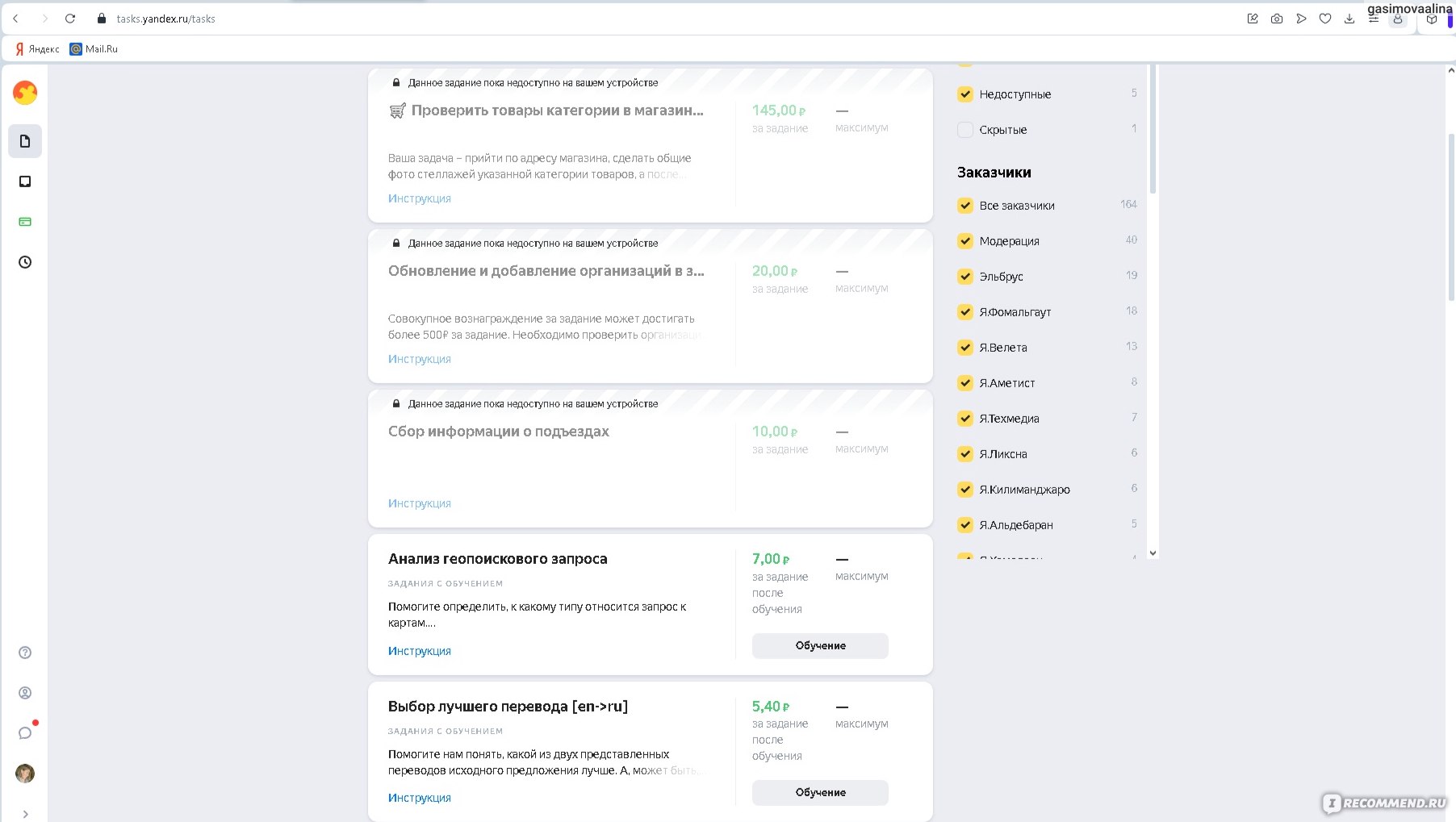Viewport: 1456px width, 822px height.
Task: Open the profile person icon in sidebar
Action: [x=25, y=693]
